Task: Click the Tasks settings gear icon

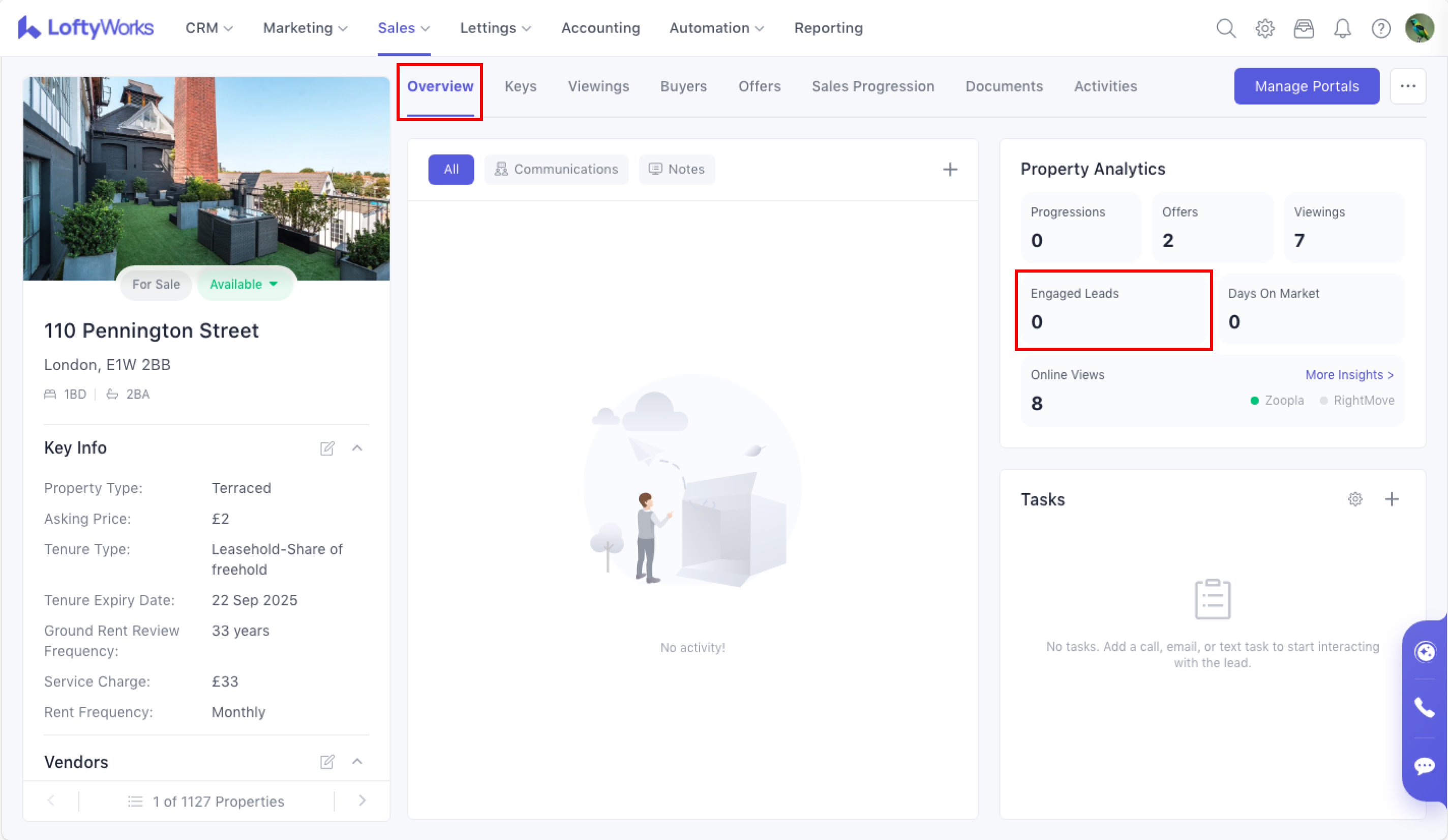Action: pos(1355,499)
